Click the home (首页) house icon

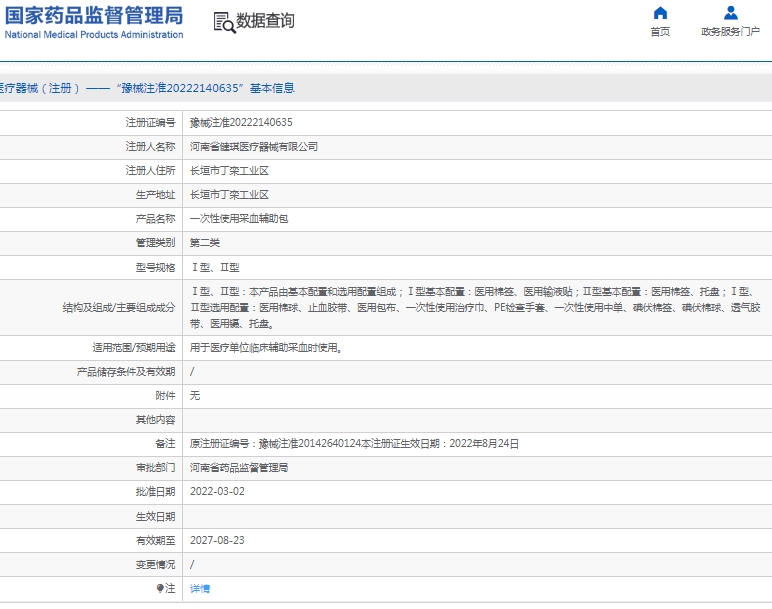pos(660,13)
